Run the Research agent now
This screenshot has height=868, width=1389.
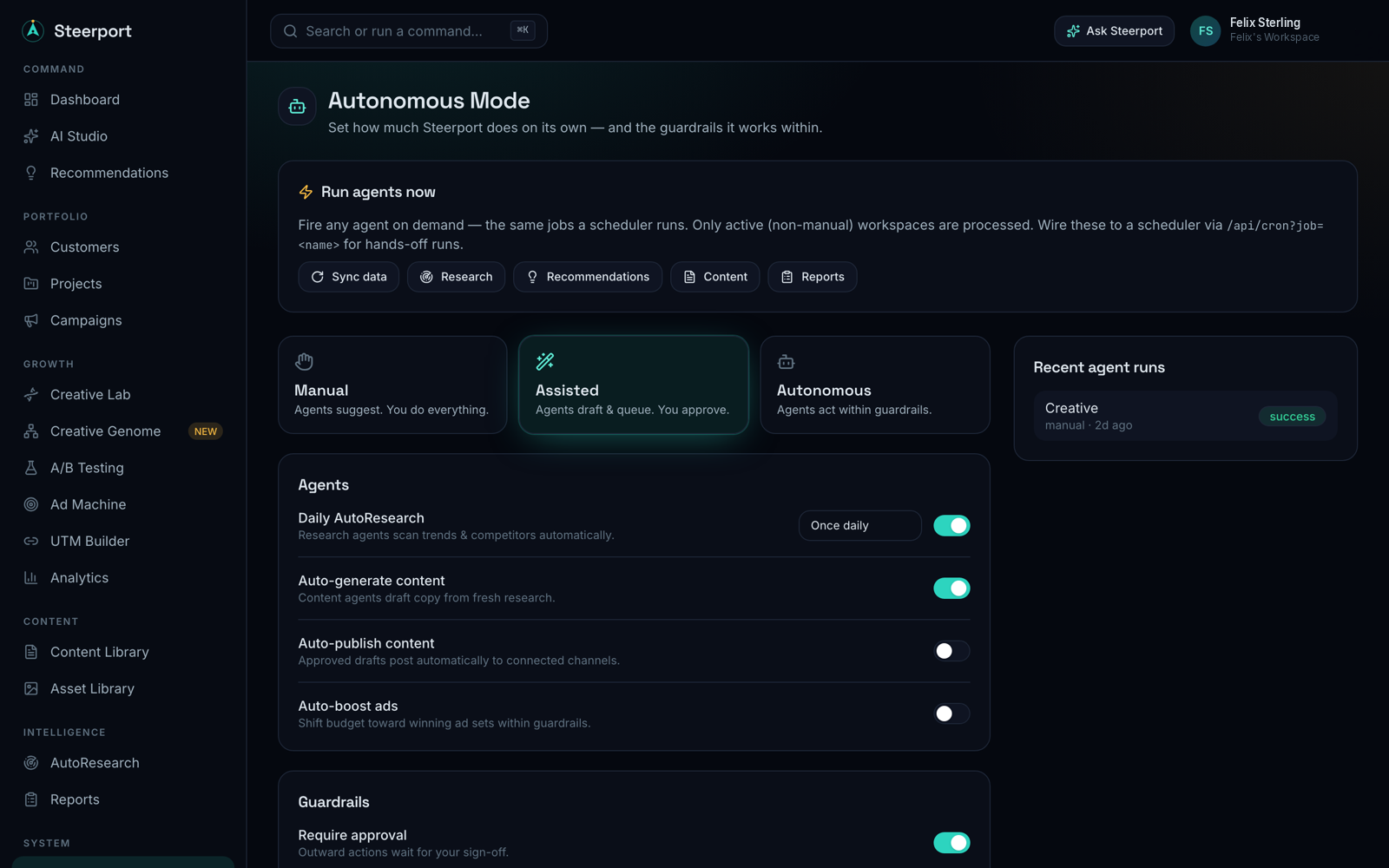[456, 277]
